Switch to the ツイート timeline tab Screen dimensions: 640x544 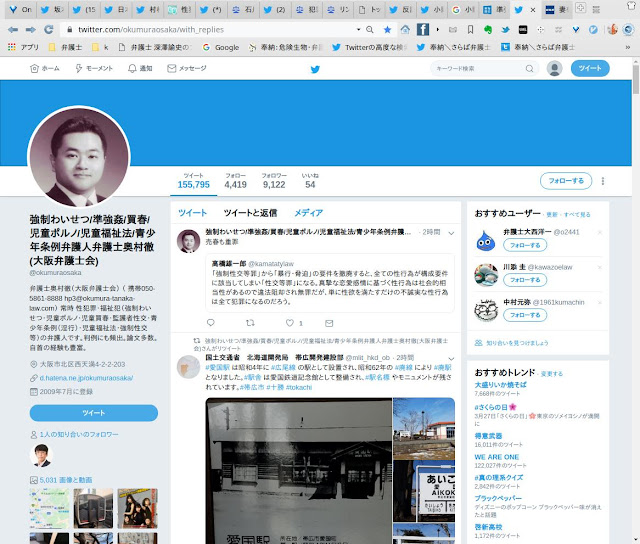click(x=192, y=213)
